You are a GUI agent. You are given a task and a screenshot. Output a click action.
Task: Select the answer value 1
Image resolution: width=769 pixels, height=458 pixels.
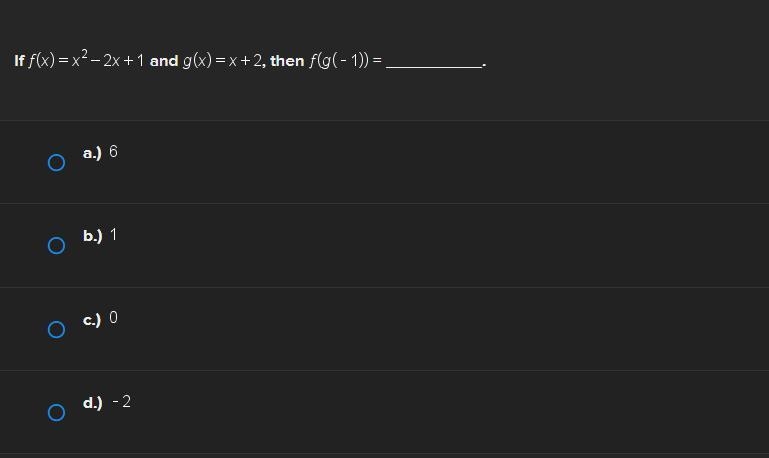(x=114, y=235)
